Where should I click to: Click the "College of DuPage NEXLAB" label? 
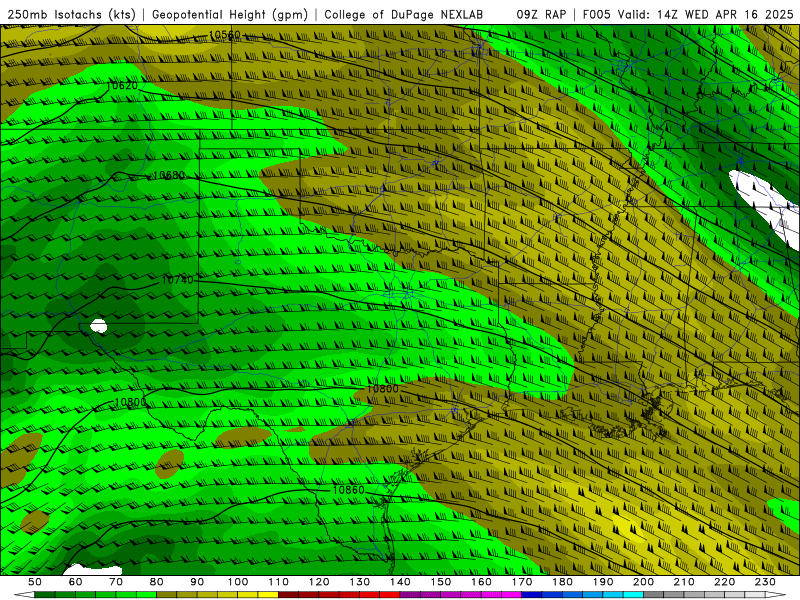tap(404, 15)
